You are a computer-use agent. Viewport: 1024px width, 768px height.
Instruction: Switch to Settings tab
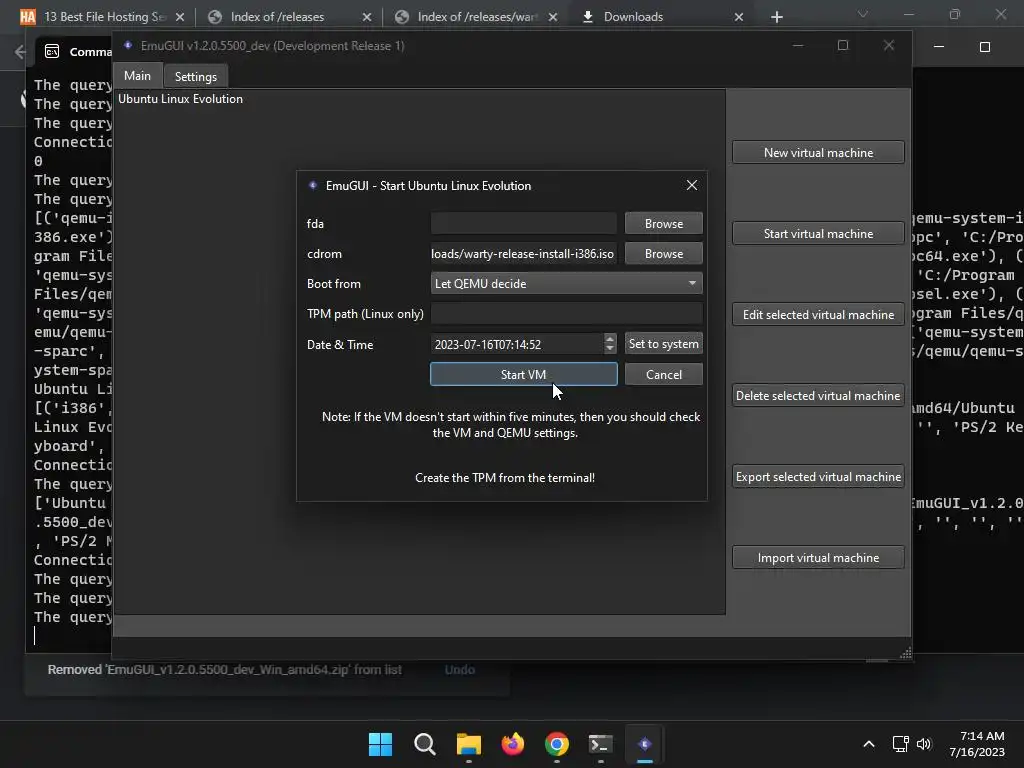click(196, 76)
